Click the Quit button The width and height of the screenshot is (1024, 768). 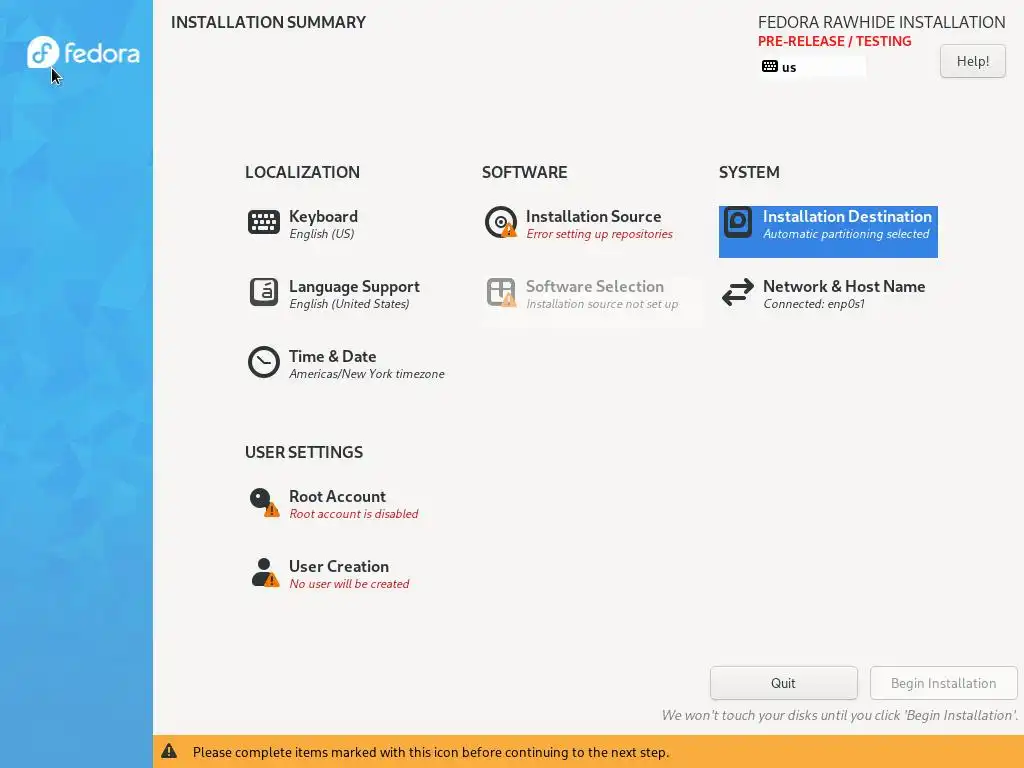783,683
